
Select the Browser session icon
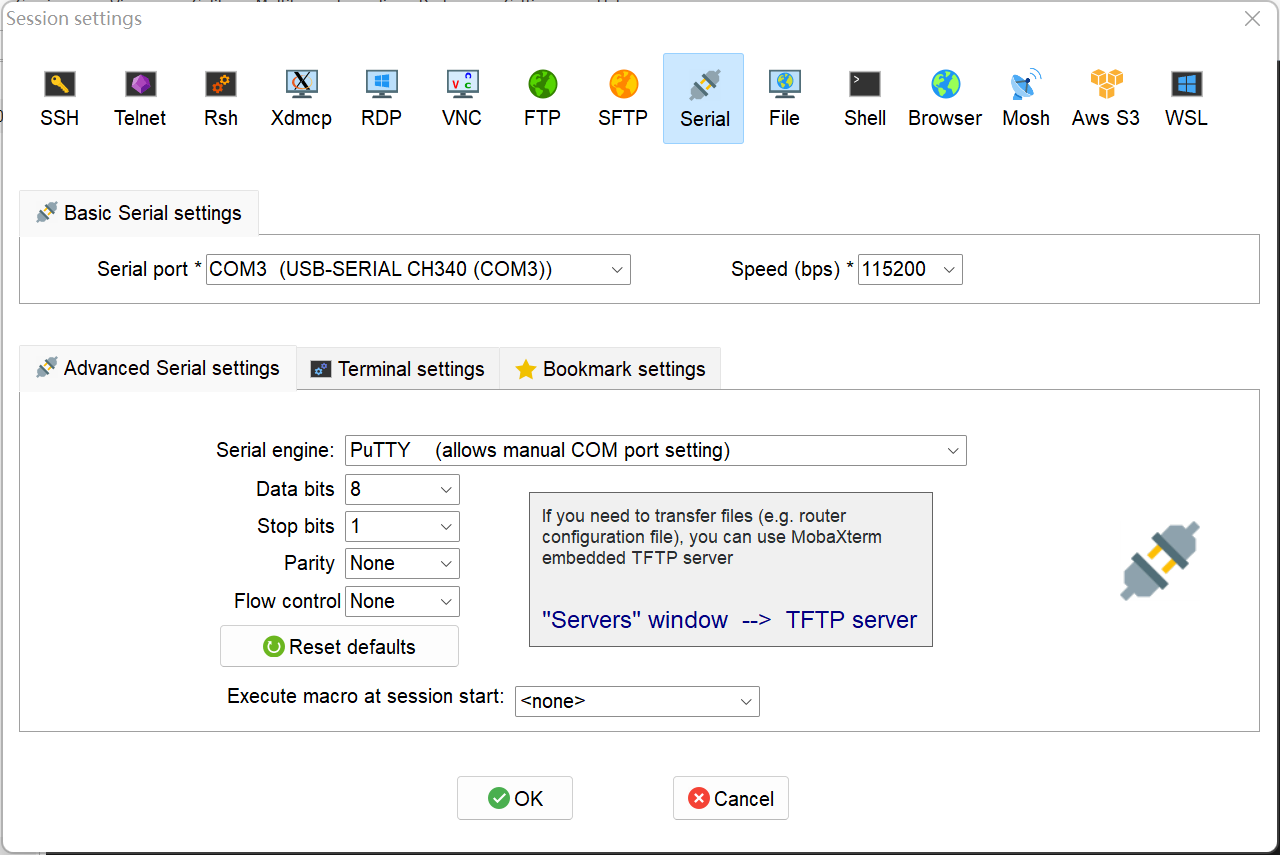pos(945,99)
